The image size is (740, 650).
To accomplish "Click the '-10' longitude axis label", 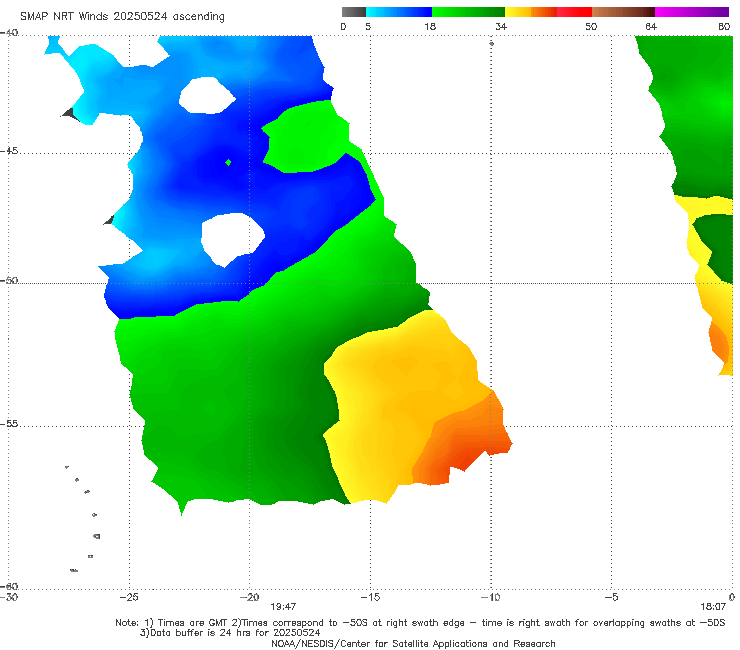I will [491, 597].
